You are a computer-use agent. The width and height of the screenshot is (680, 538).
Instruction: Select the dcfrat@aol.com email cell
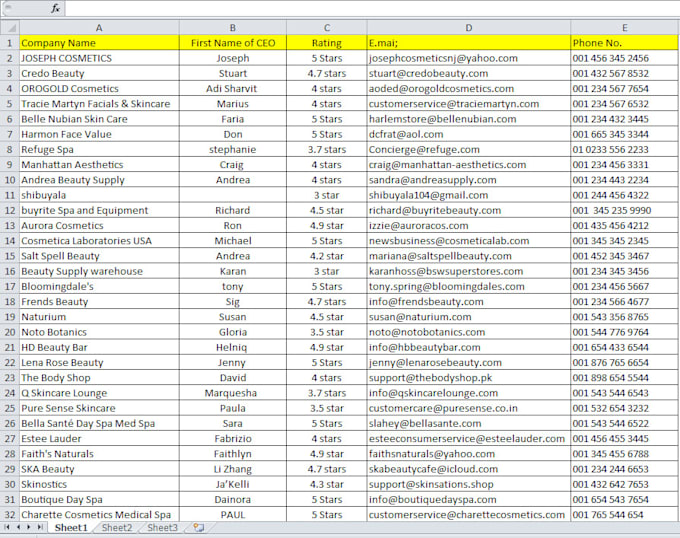coord(469,134)
